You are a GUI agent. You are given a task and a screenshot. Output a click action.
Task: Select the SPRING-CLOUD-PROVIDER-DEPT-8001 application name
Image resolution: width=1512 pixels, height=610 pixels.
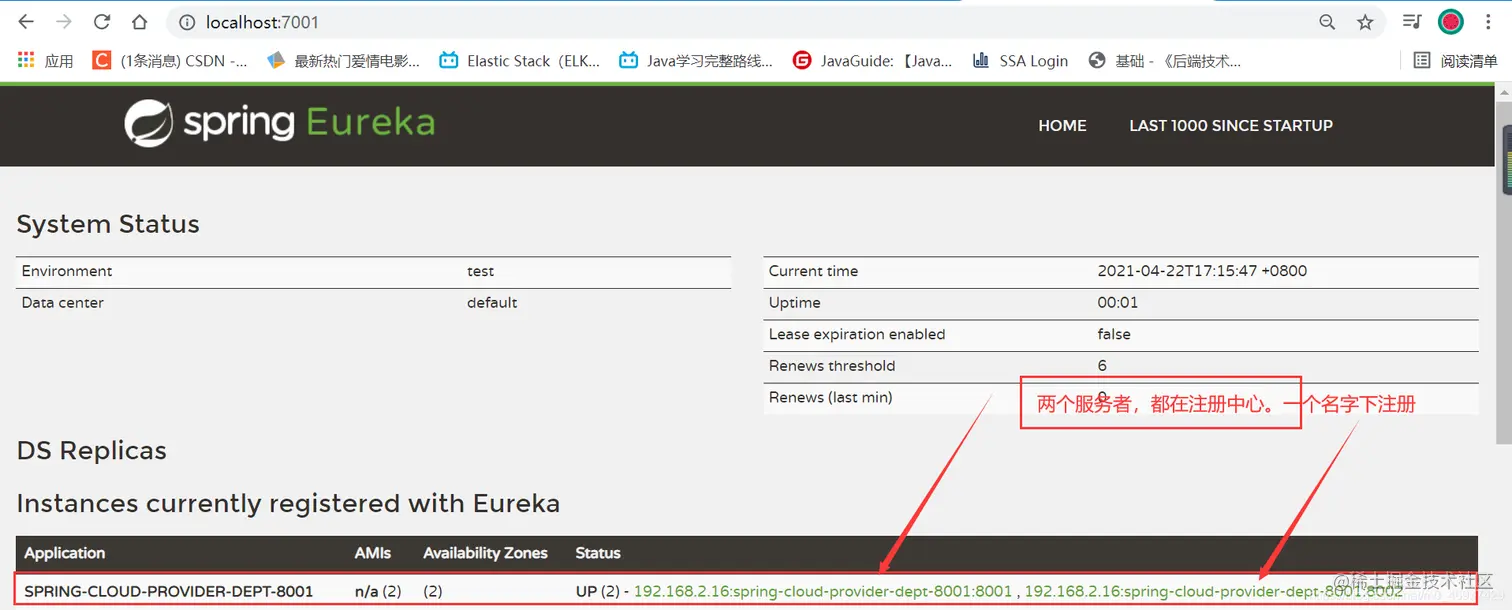[x=169, y=591]
